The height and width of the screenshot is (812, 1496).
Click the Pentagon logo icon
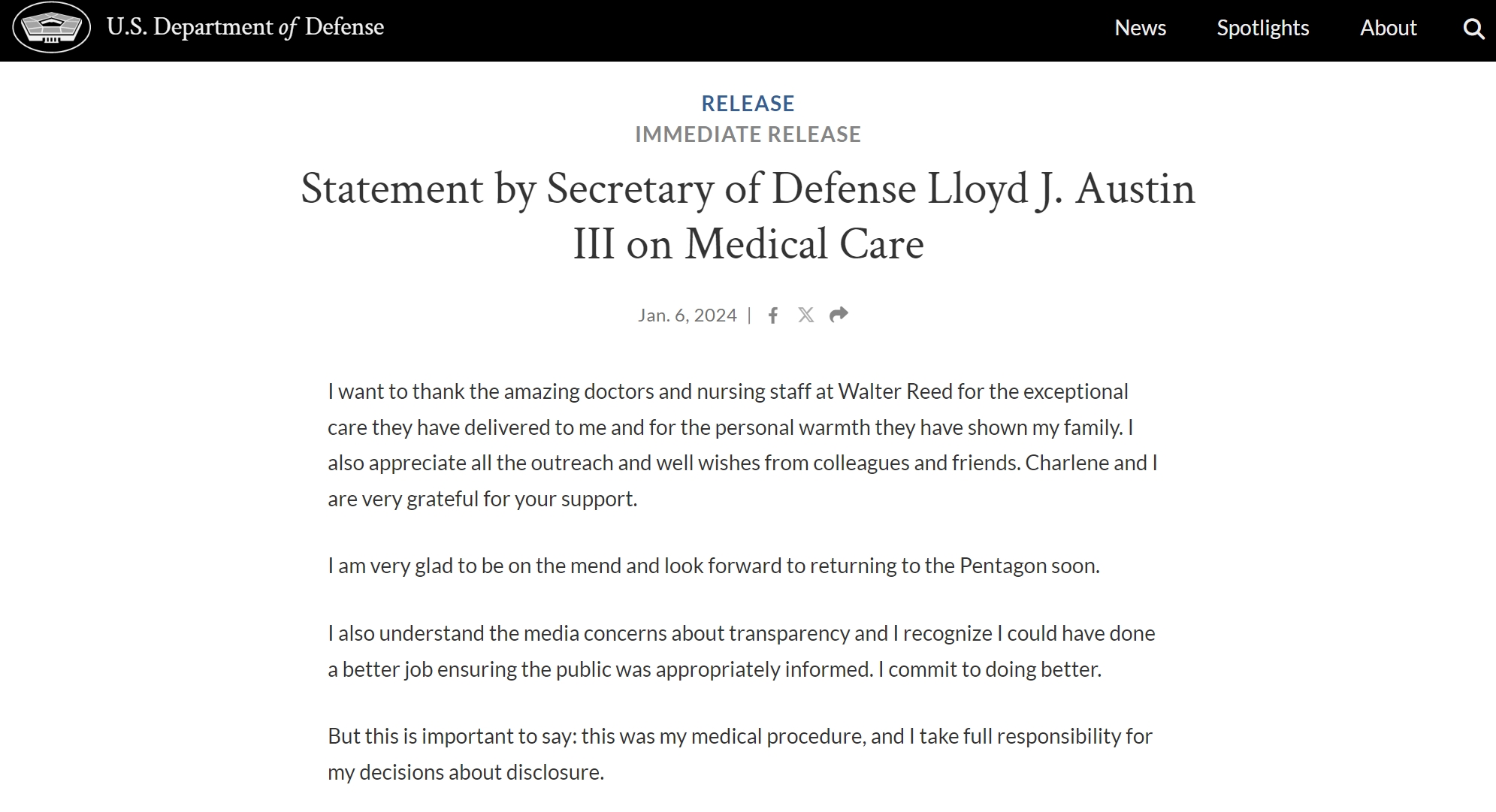tap(51, 28)
